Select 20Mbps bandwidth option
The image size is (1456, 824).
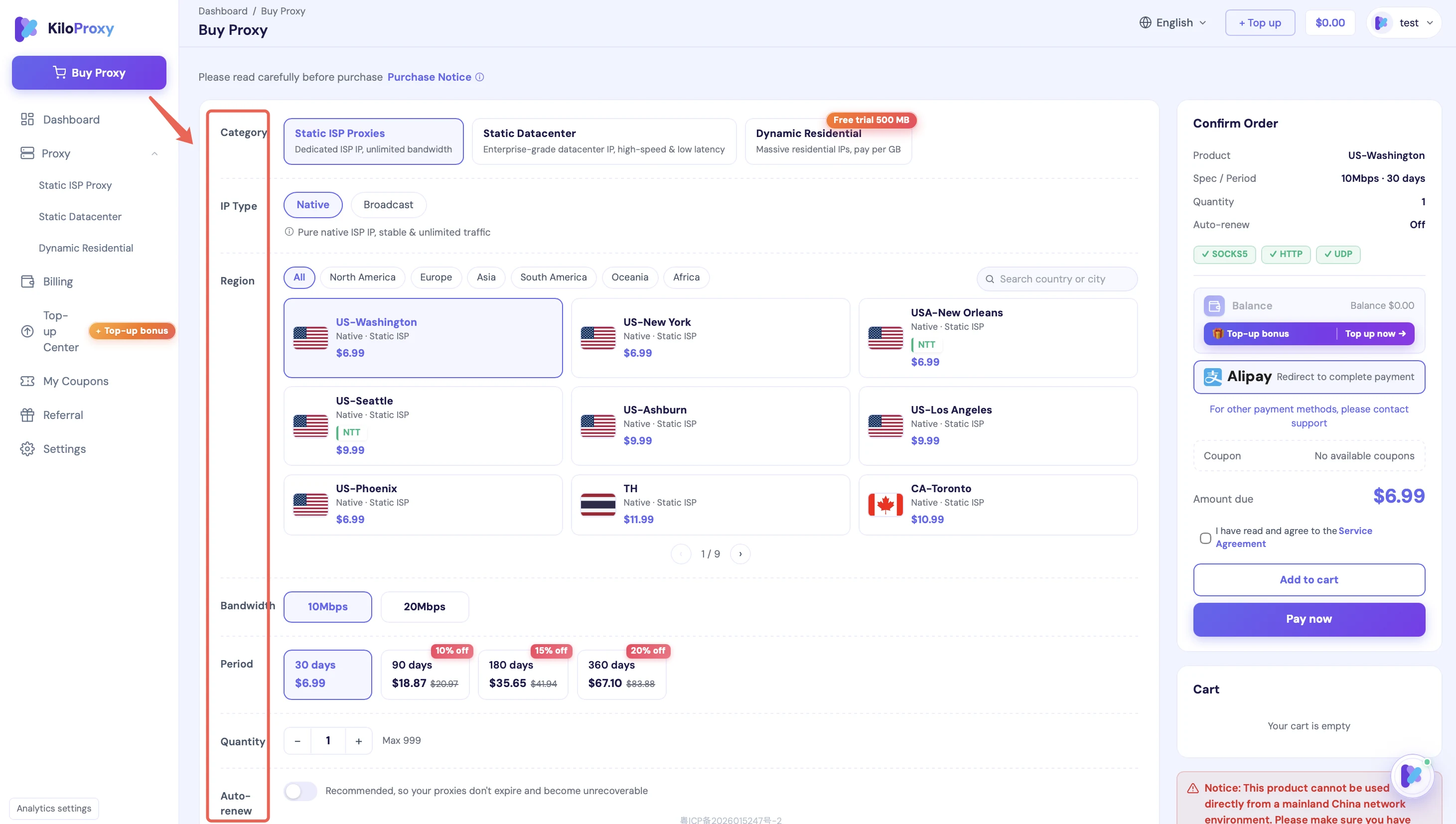pyautogui.click(x=425, y=607)
